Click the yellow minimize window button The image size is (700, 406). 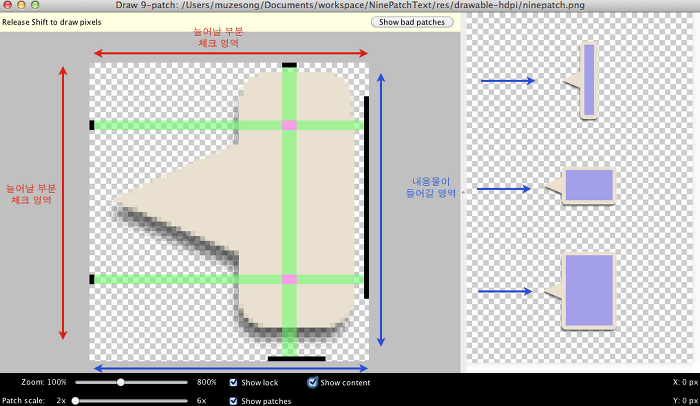click(21, 5)
